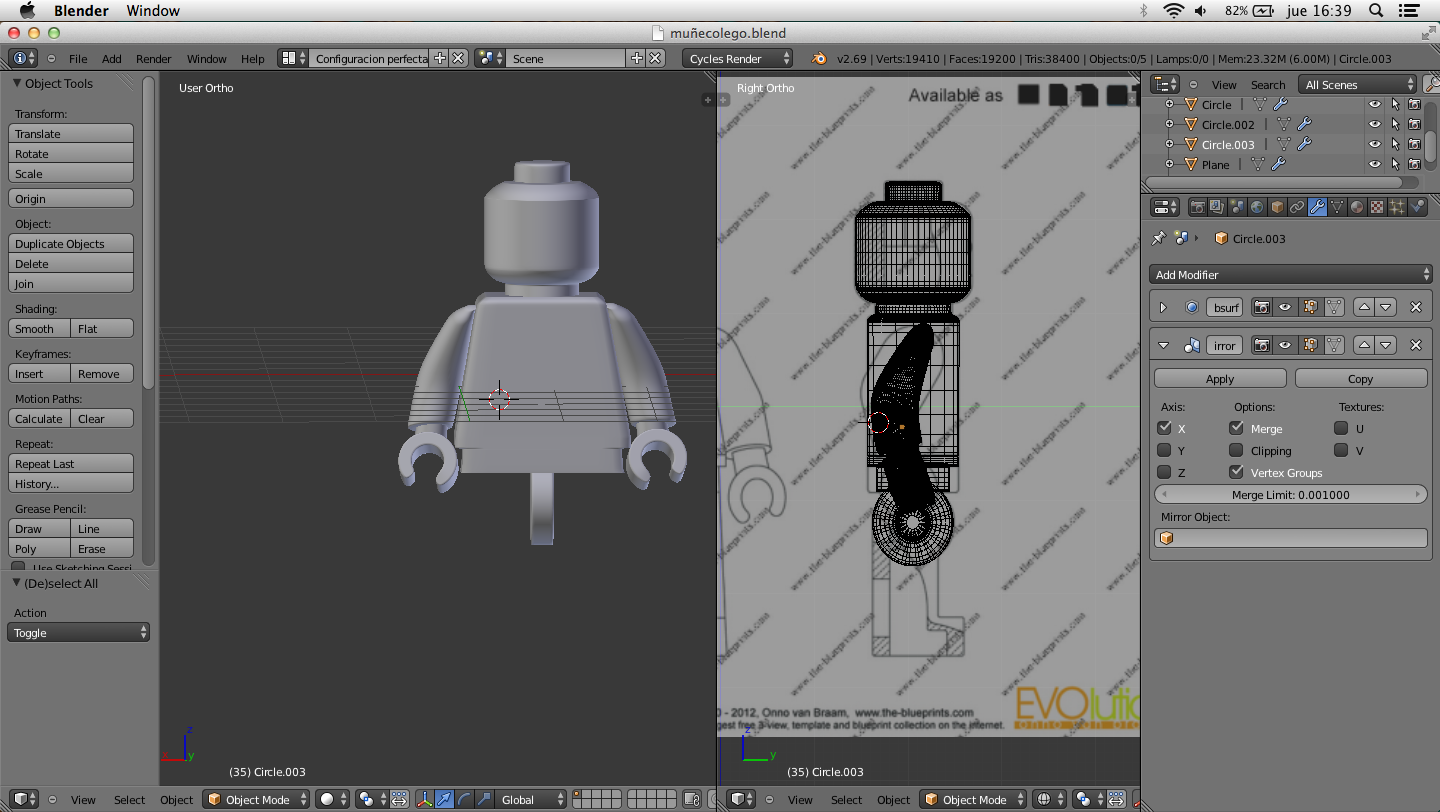Collapse the Object Tools panel
The width and height of the screenshot is (1440, 812).
(x=17, y=84)
